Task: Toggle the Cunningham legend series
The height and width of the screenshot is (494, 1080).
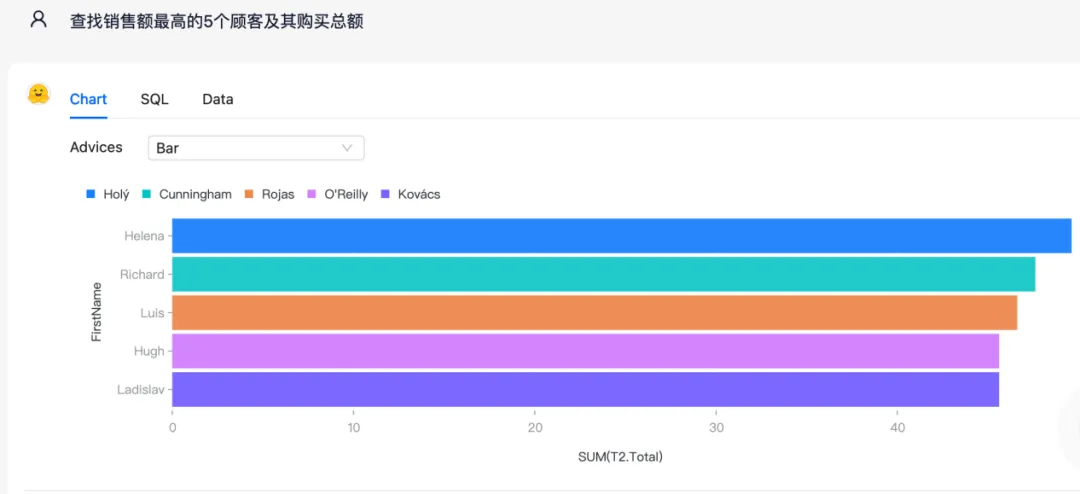Action: tap(187, 194)
